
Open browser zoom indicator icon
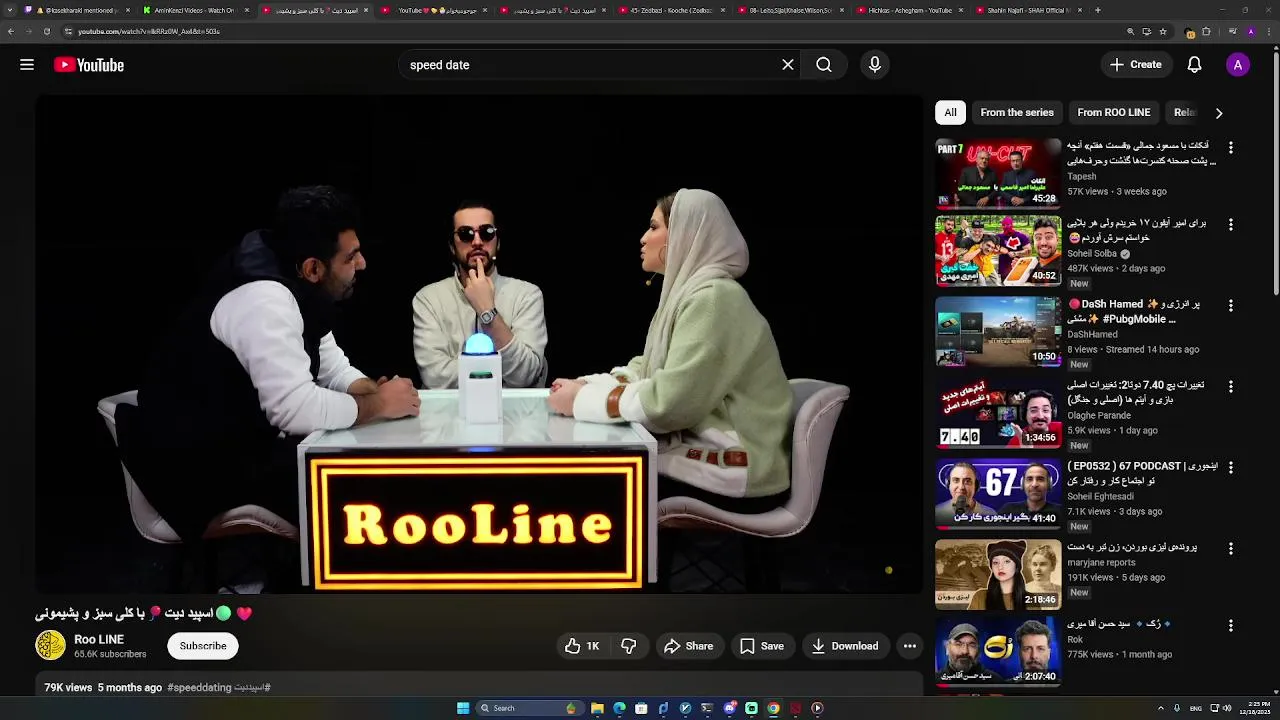tap(1131, 31)
